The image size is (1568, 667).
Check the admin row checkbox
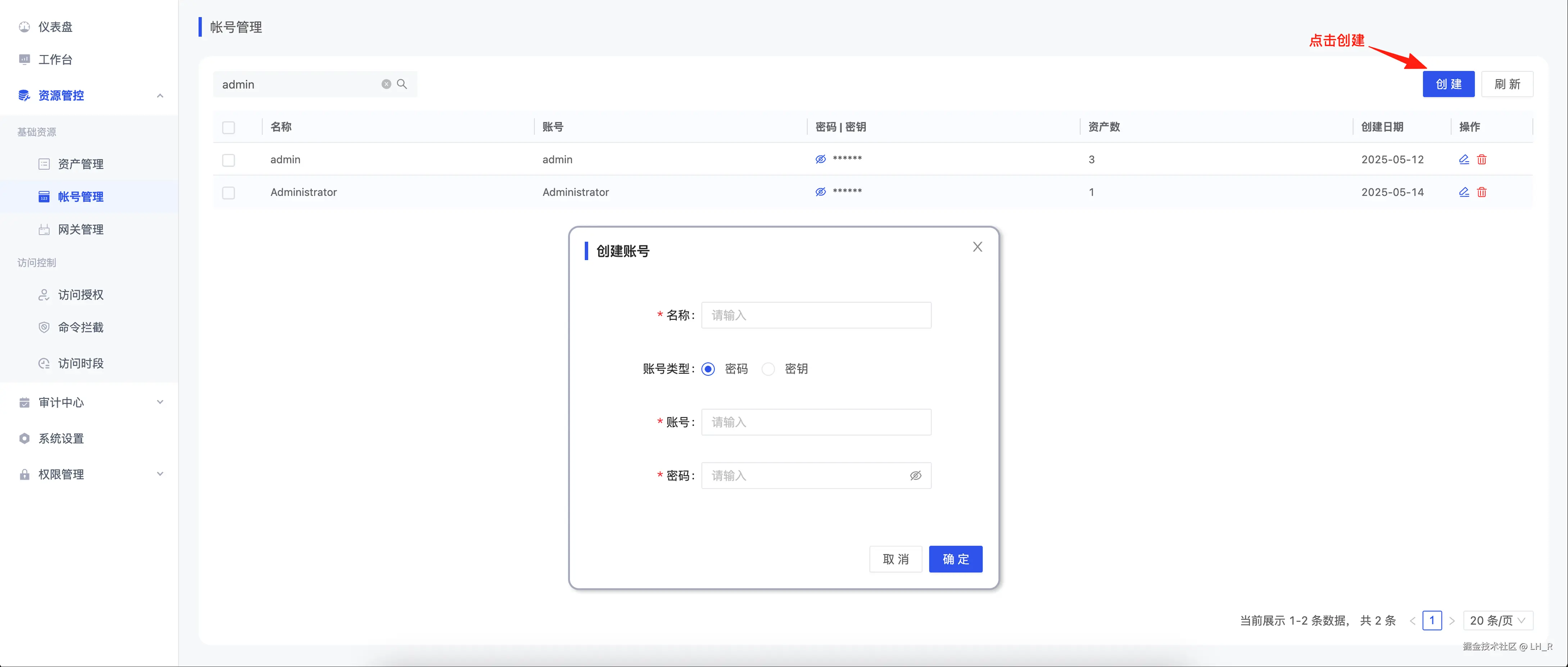pyautogui.click(x=228, y=160)
